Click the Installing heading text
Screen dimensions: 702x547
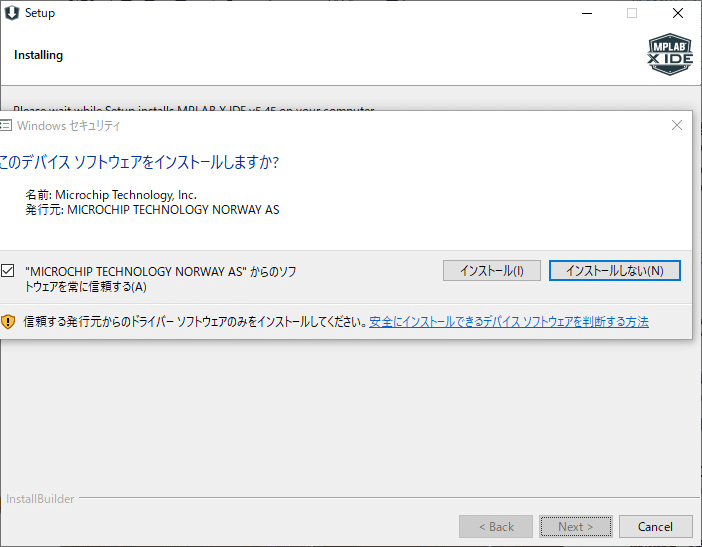pos(39,55)
